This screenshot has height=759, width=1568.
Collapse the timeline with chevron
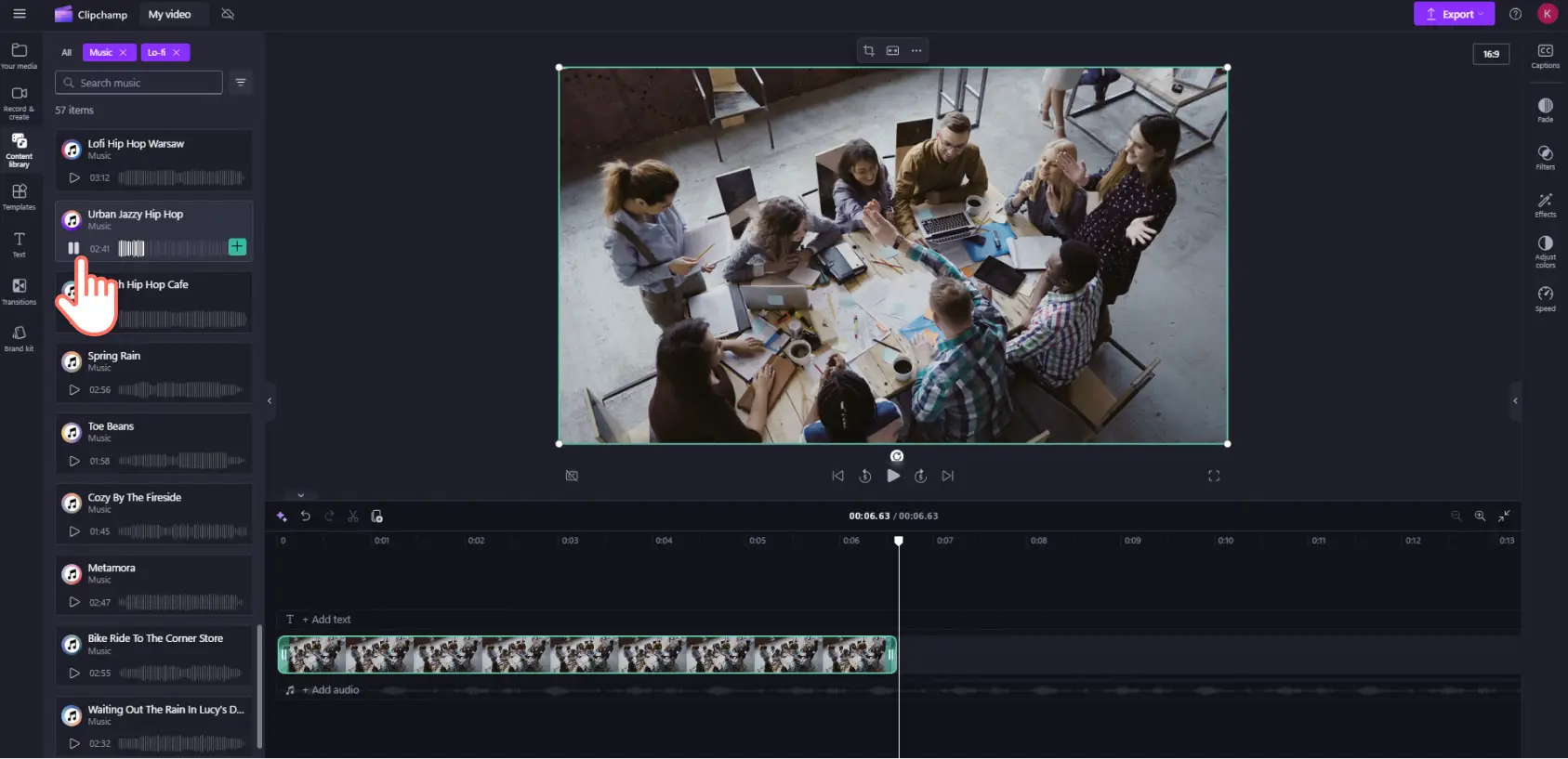[x=301, y=495]
